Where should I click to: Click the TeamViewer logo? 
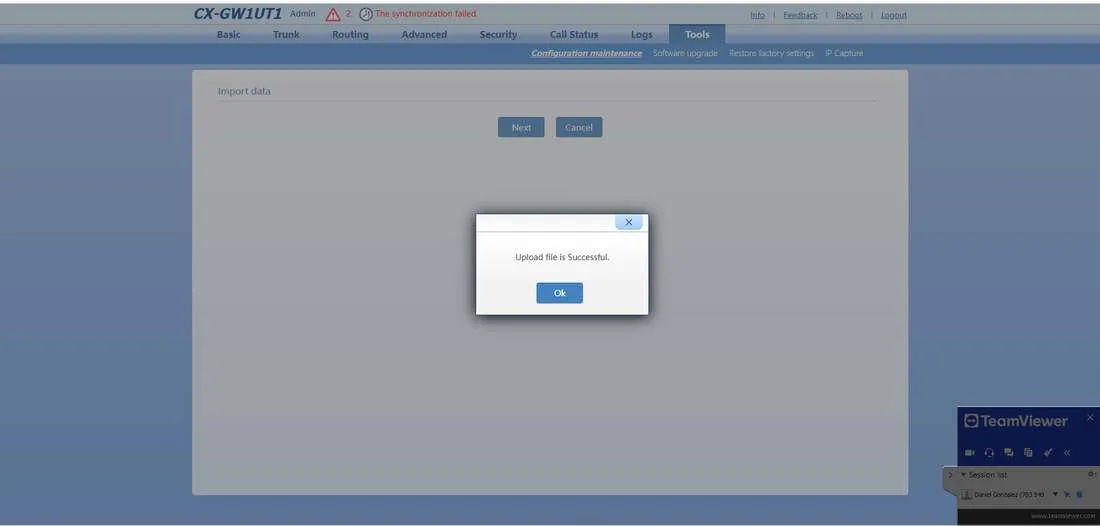coord(1016,421)
